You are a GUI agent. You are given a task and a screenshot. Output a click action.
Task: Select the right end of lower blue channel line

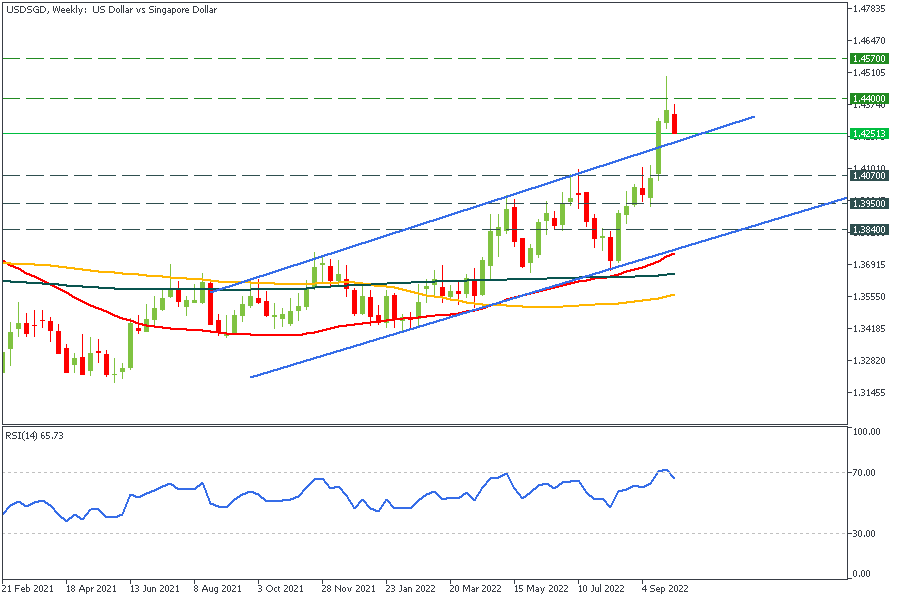click(845, 198)
